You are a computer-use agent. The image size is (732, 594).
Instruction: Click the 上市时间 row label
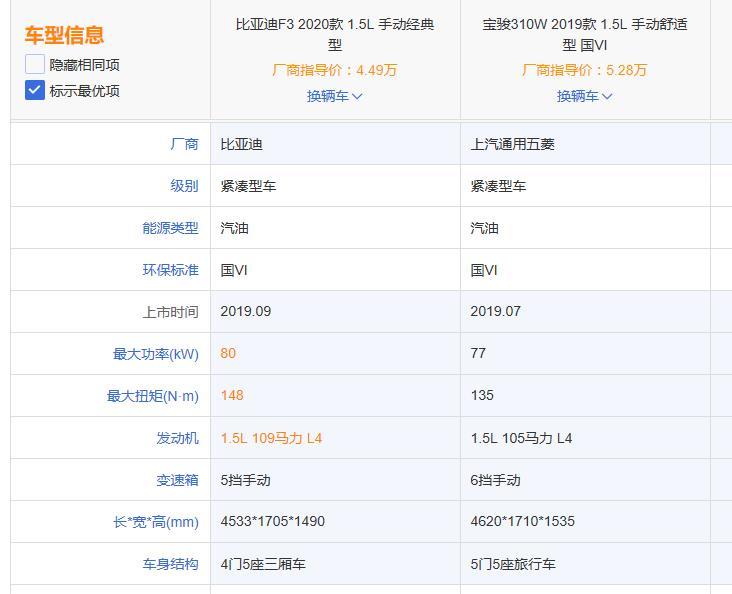pyautogui.click(x=170, y=312)
